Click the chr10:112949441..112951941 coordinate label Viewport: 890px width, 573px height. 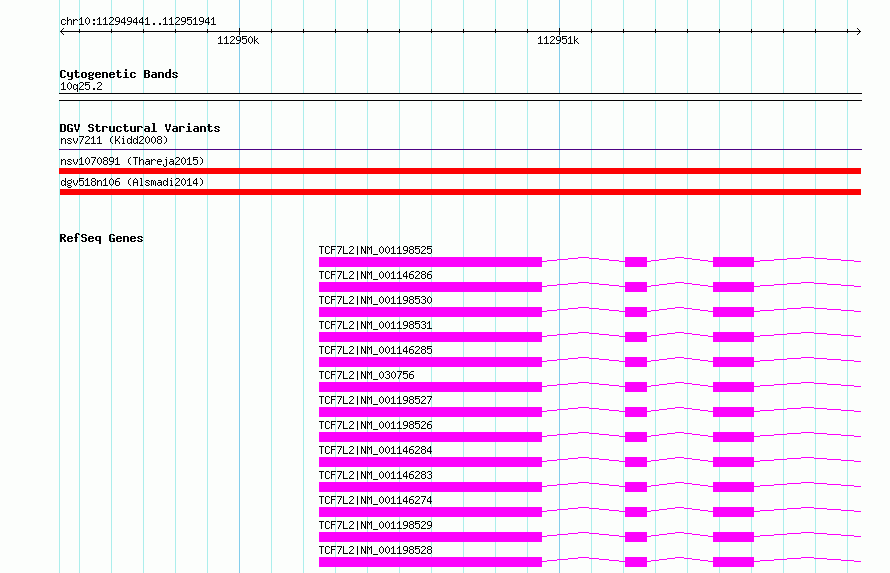coord(138,22)
